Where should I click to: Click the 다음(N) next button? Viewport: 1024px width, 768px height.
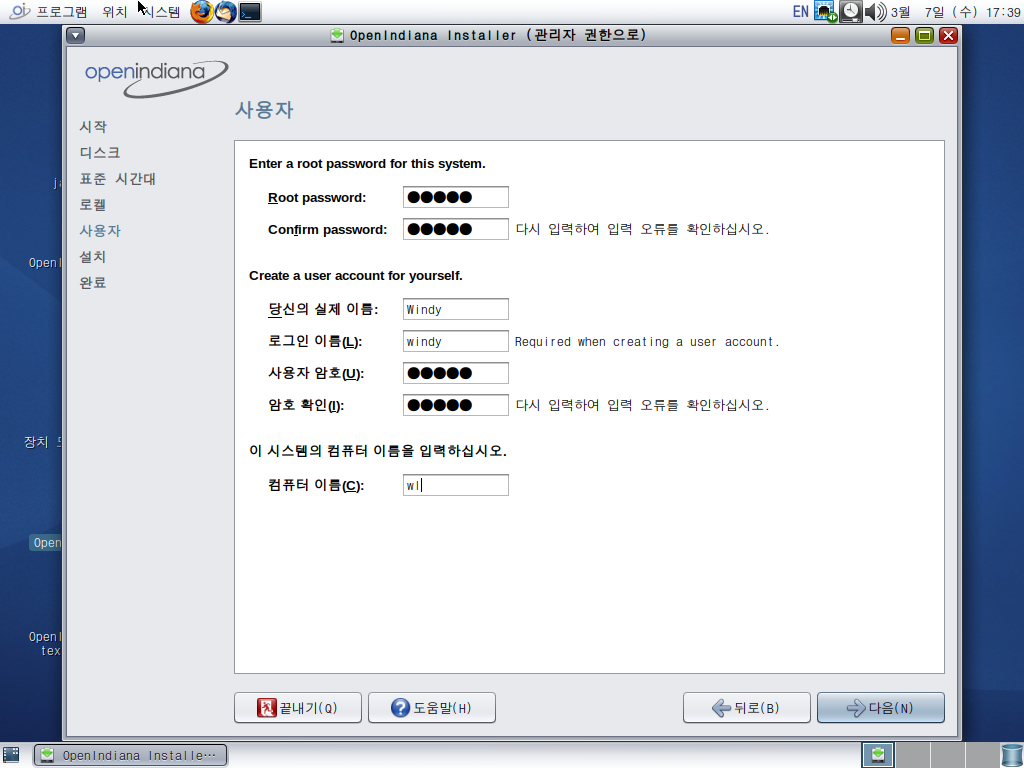(x=880, y=708)
